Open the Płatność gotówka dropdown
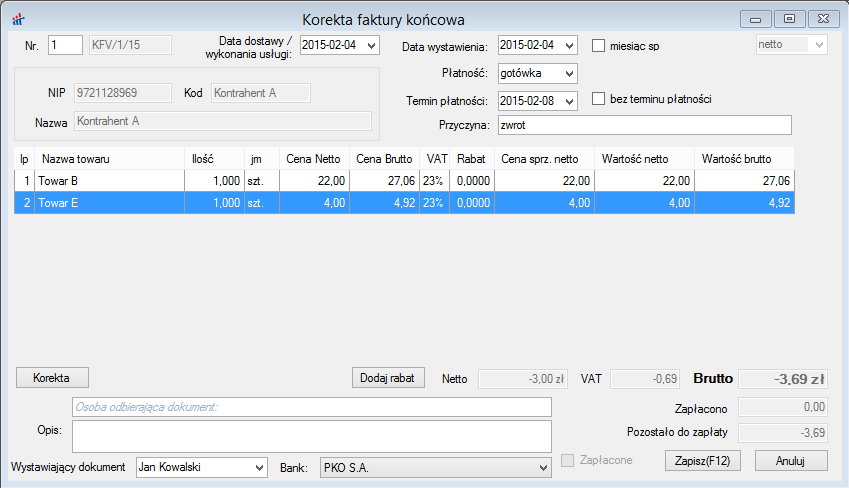The width and height of the screenshot is (849, 488). coord(569,73)
